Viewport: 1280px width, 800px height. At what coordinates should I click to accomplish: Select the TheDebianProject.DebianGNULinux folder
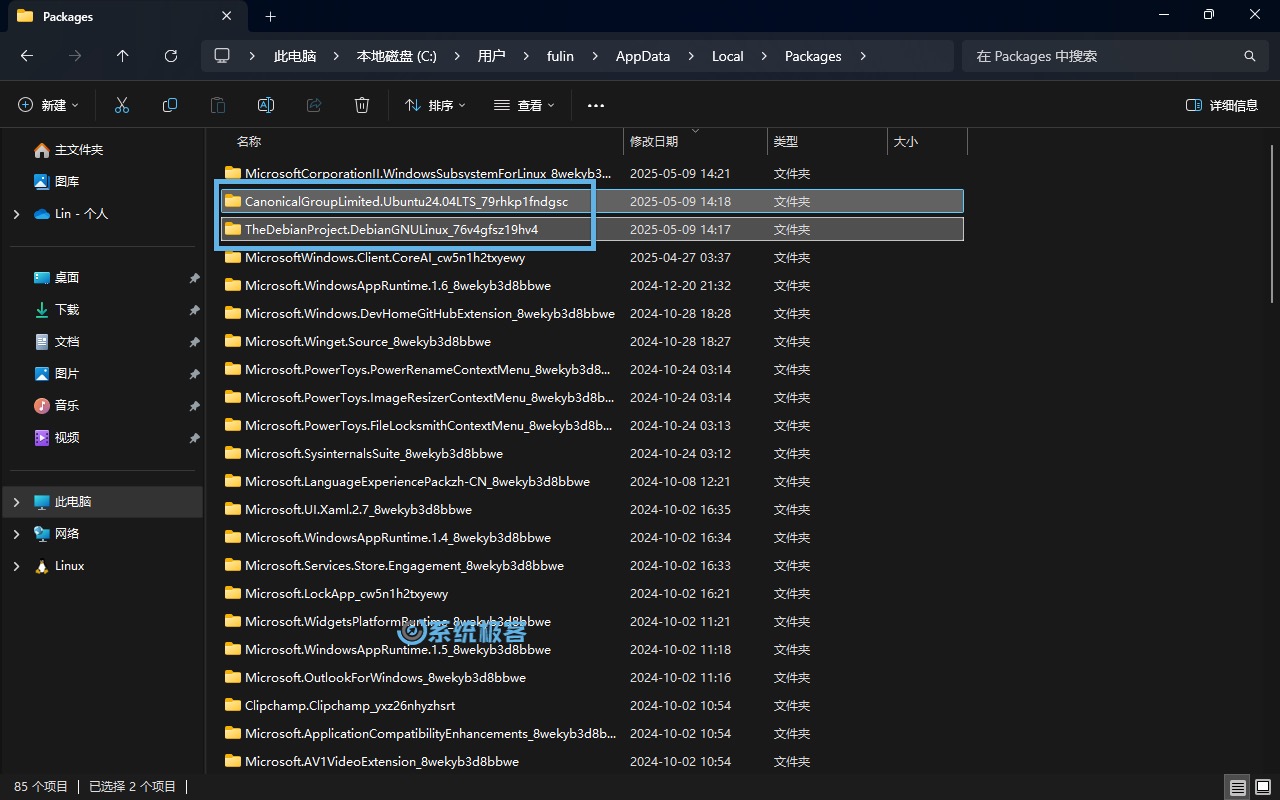[591, 229]
